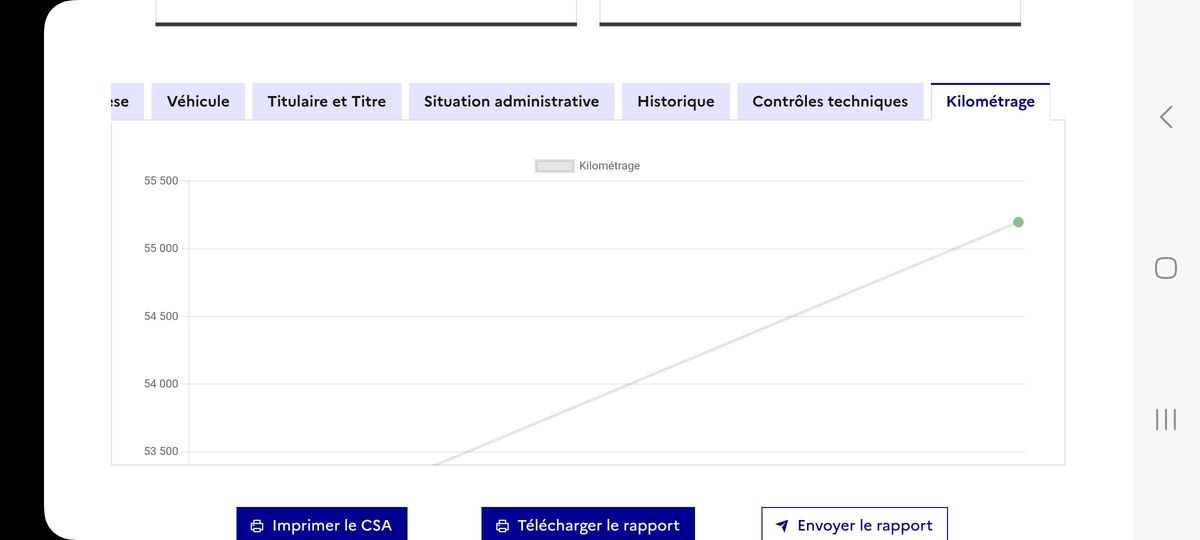Tap the Android back navigation arrow
1200x540 pixels.
tap(1166, 117)
